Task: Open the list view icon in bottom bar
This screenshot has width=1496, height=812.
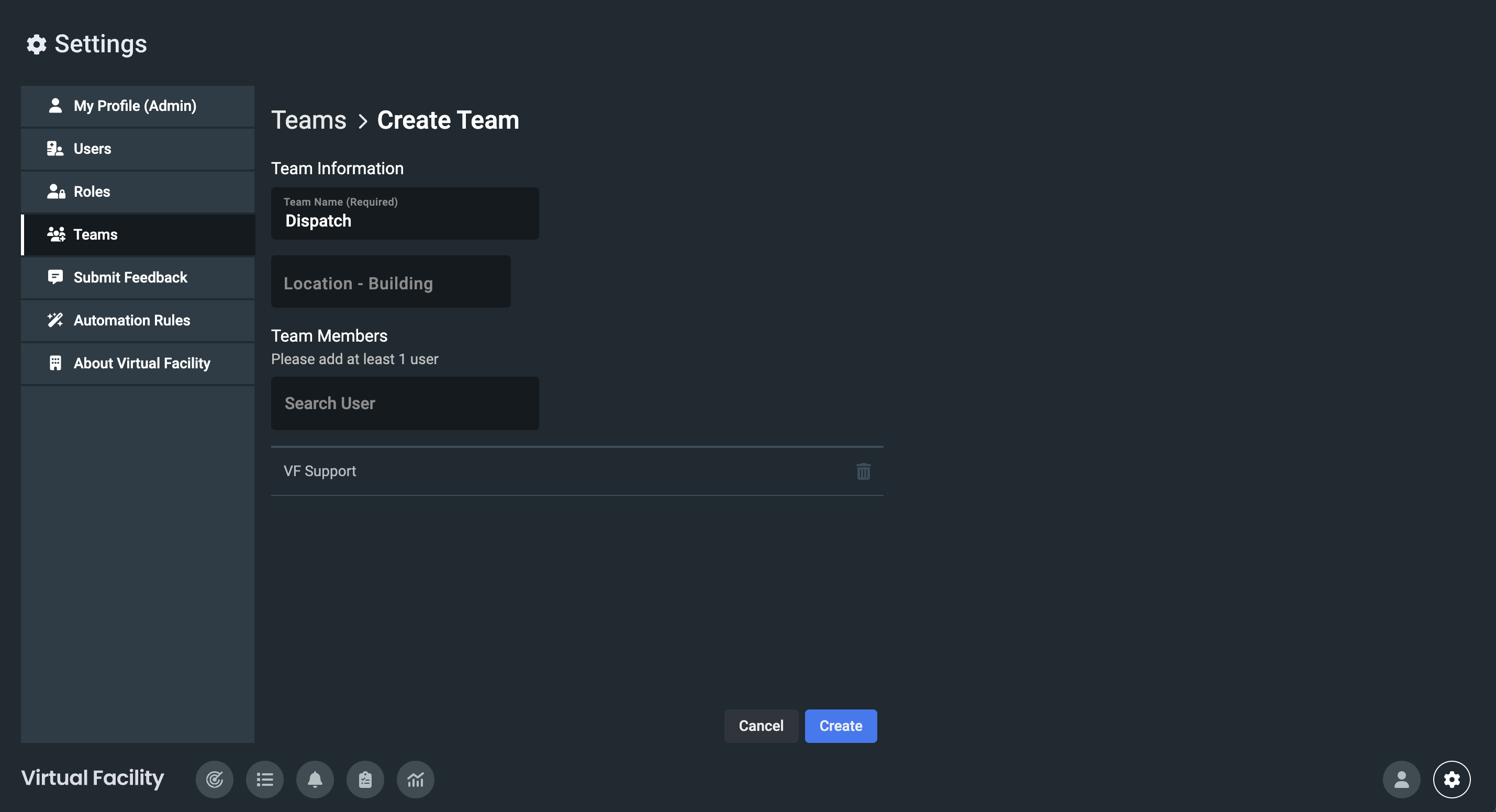Action: click(265, 780)
